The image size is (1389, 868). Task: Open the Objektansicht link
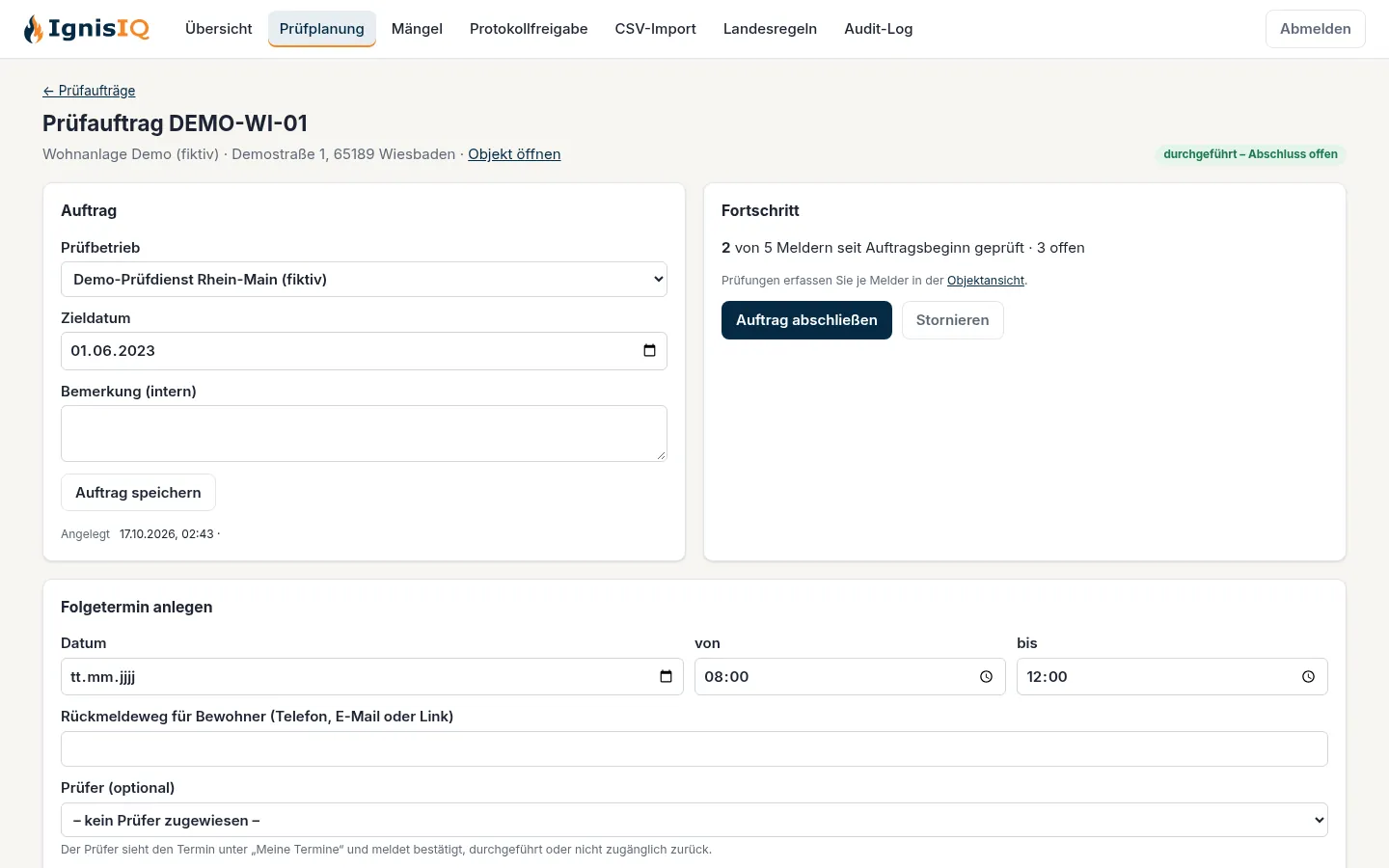[x=986, y=281]
